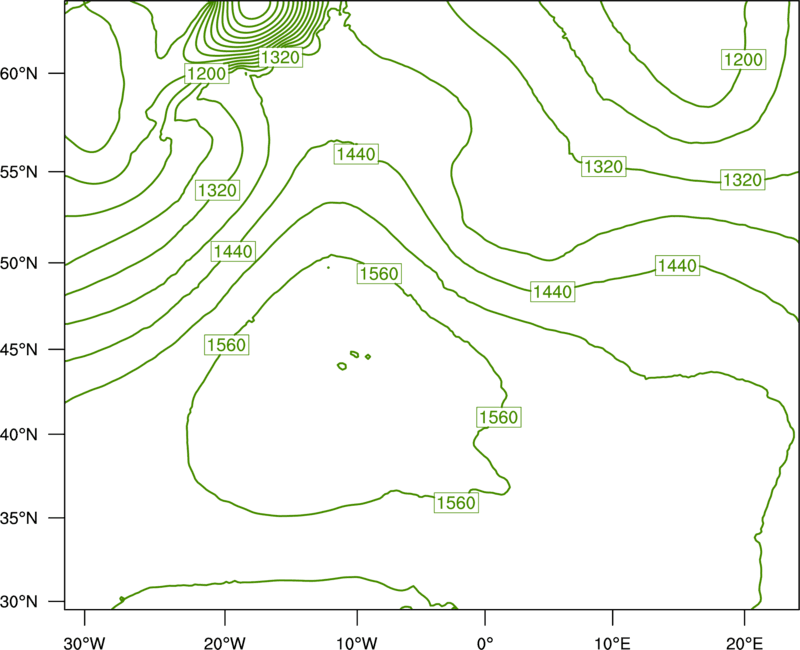
Task: Click the 1320 contour label near 54°N 20°E
Action: pyautogui.click(x=743, y=180)
